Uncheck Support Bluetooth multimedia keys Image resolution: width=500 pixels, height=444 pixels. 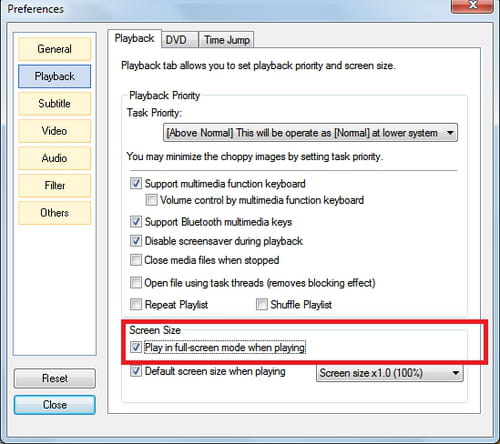(x=136, y=222)
